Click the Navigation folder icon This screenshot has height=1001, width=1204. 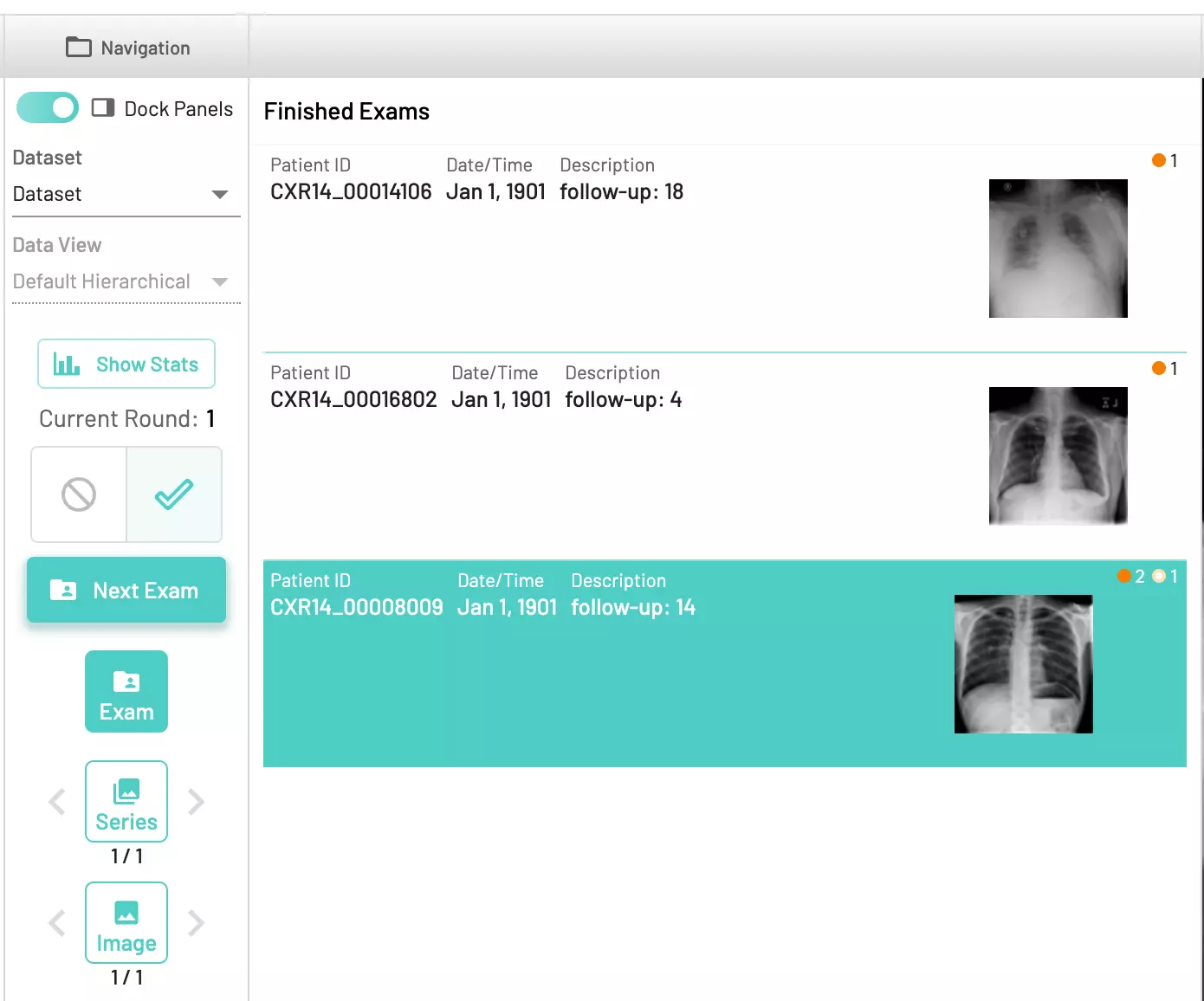pos(78,48)
